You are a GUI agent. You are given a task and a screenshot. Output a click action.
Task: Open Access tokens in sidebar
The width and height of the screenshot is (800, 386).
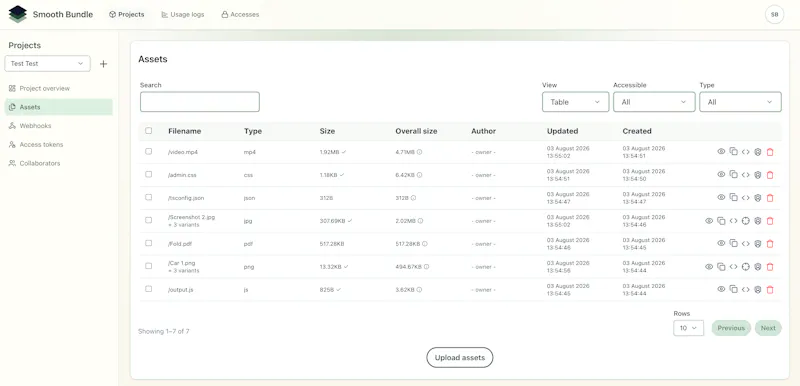(x=59, y=144)
